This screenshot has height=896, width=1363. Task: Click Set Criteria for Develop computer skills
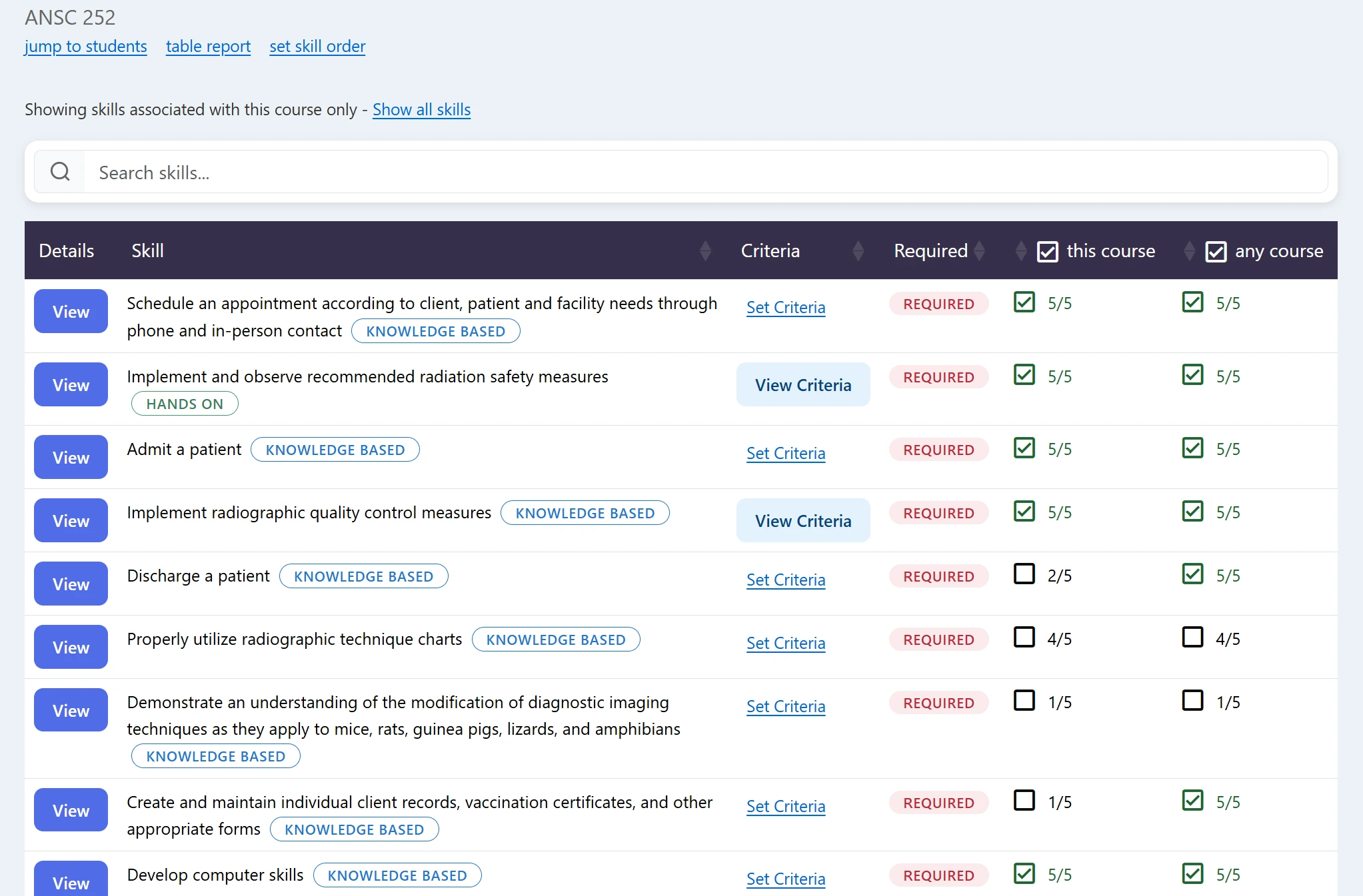786,879
